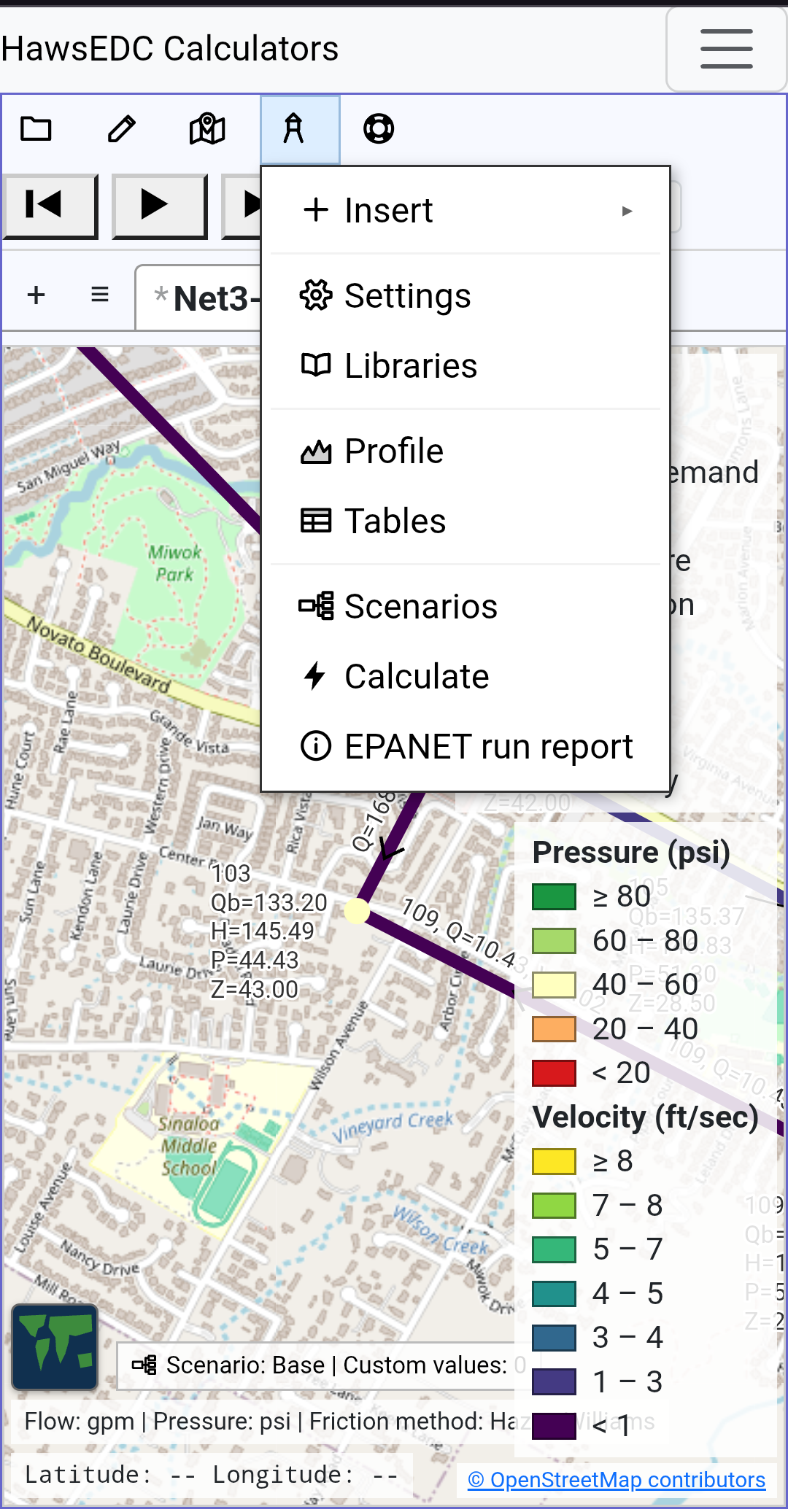This screenshot has width=788, height=1512.
Task: Click the Miwok Park map label
Action: coord(175,563)
